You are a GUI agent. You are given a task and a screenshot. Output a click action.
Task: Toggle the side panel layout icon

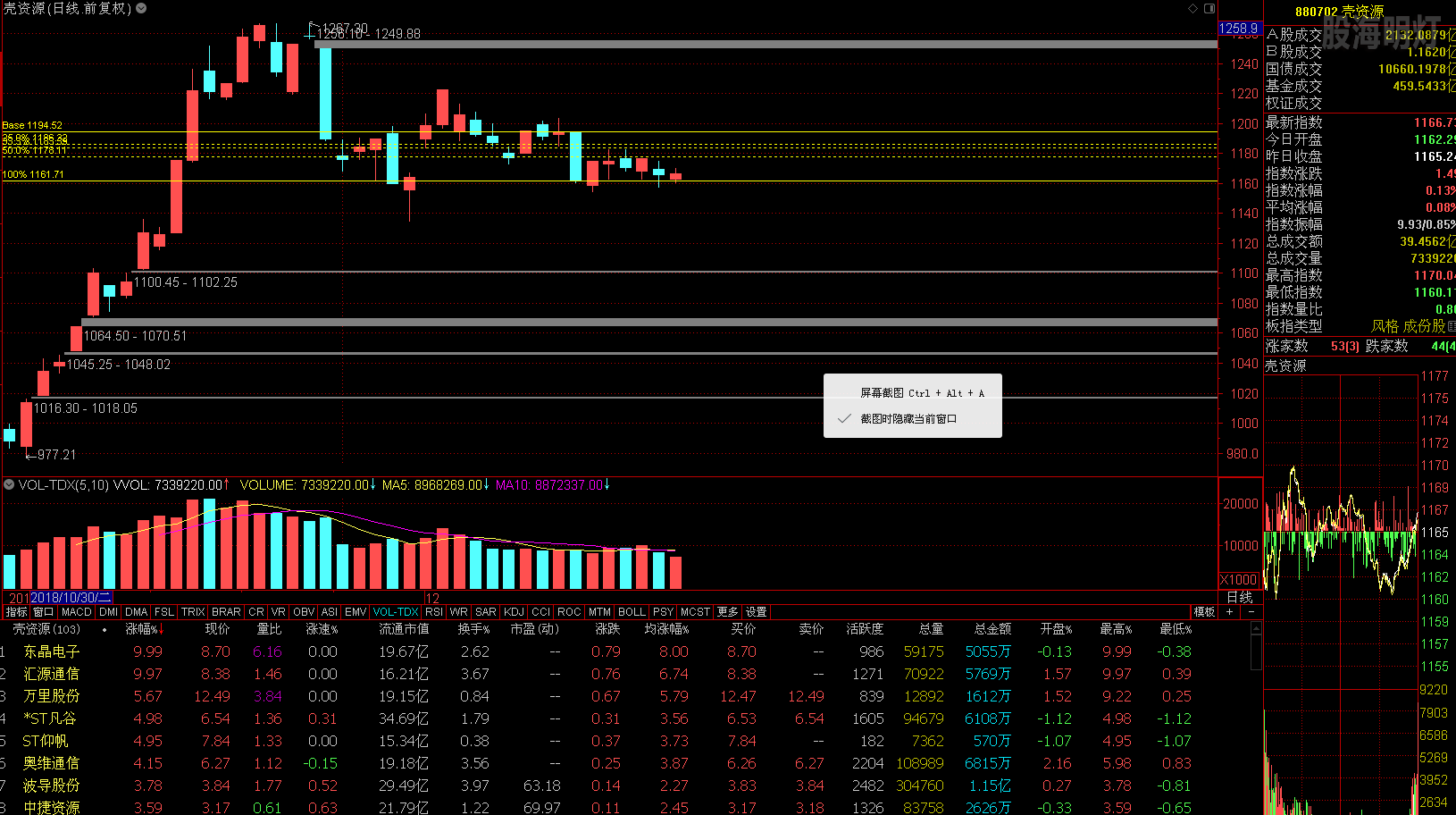(1209, 8)
